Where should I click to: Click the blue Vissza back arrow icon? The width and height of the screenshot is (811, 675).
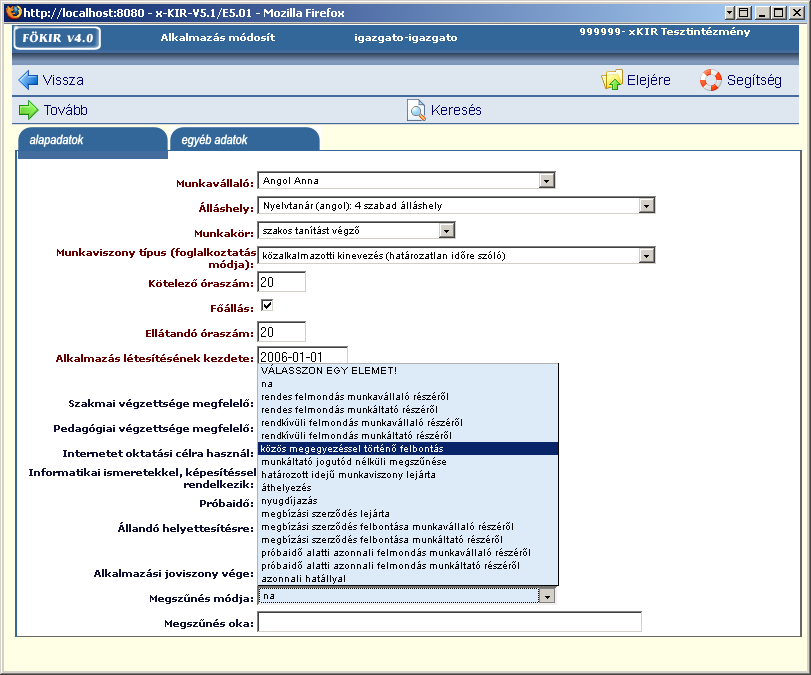click(x=28, y=80)
